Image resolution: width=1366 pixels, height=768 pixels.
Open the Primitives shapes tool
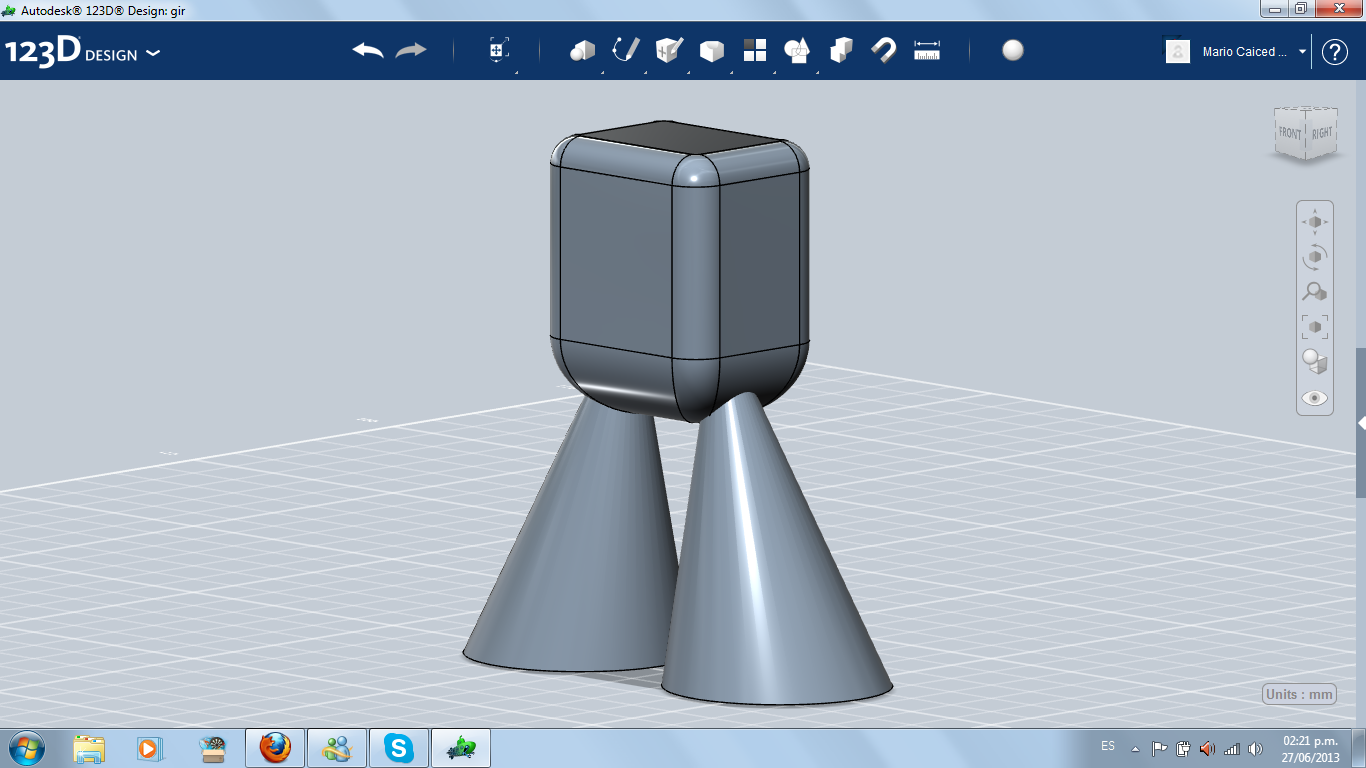click(x=582, y=50)
